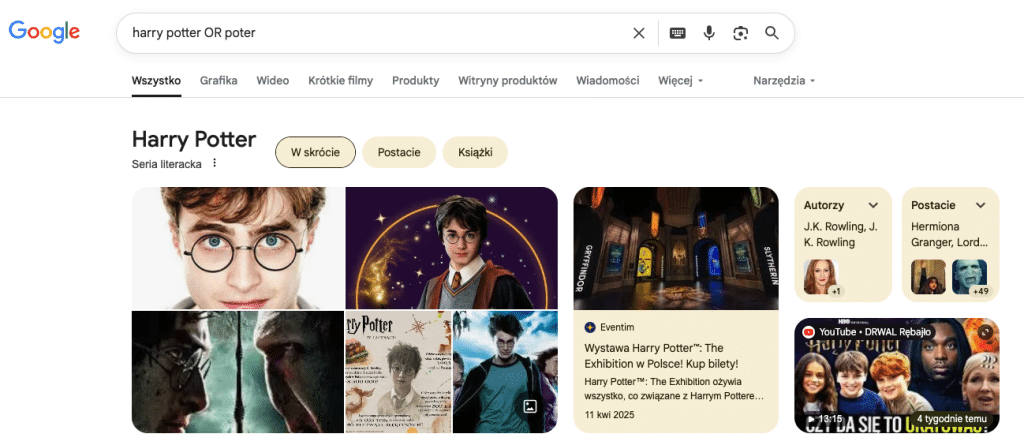Click the 11 kwi 2025 date
The width and height of the screenshot is (1024, 445).
point(609,415)
